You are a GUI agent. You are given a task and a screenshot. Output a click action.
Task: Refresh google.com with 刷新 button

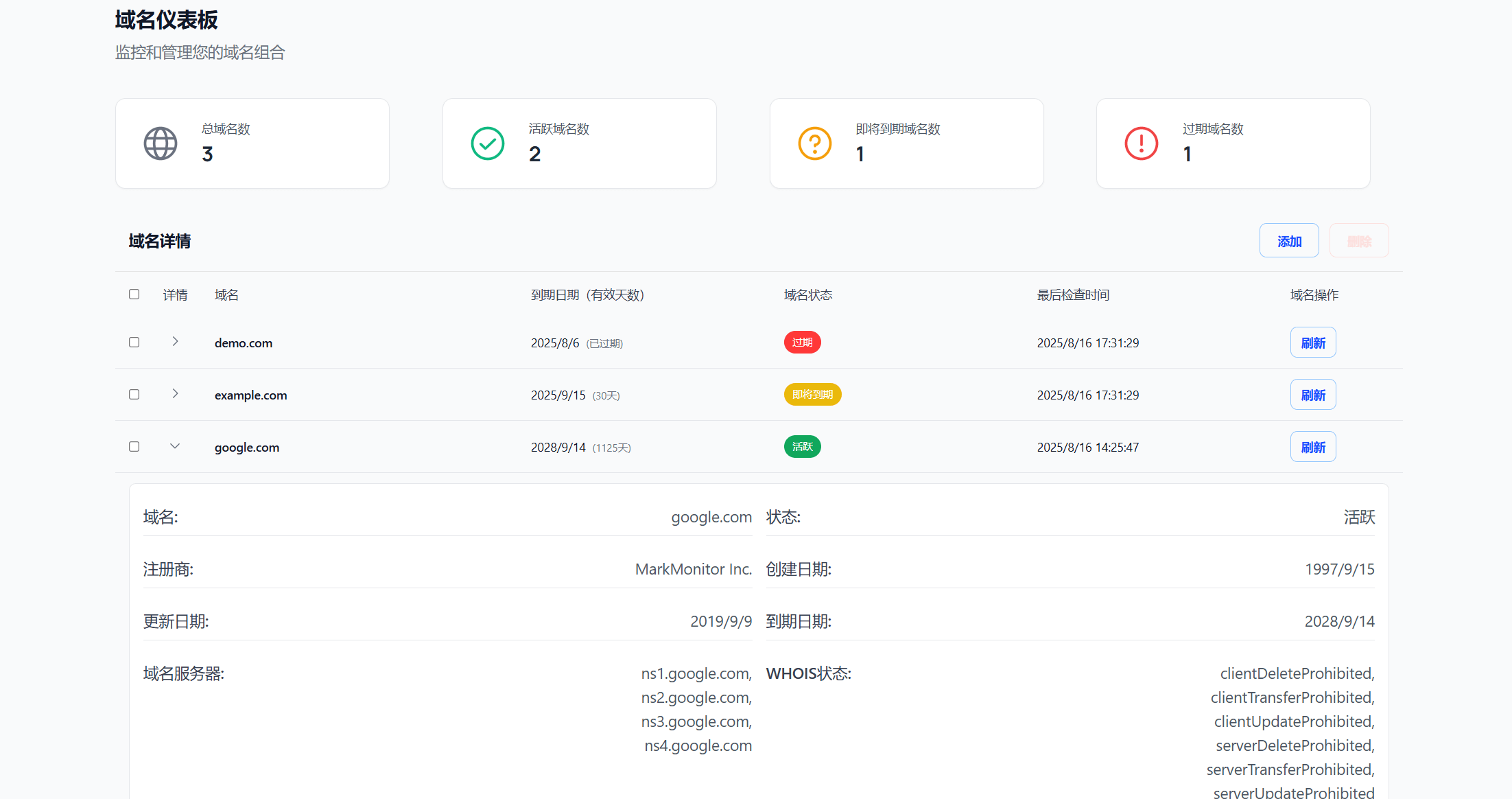(1312, 447)
